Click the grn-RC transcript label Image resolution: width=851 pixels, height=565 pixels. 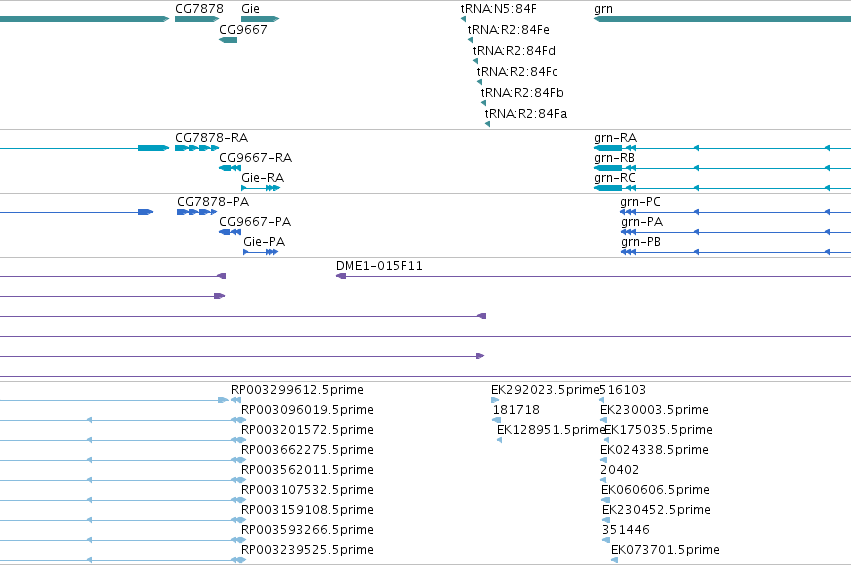[615, 178]
